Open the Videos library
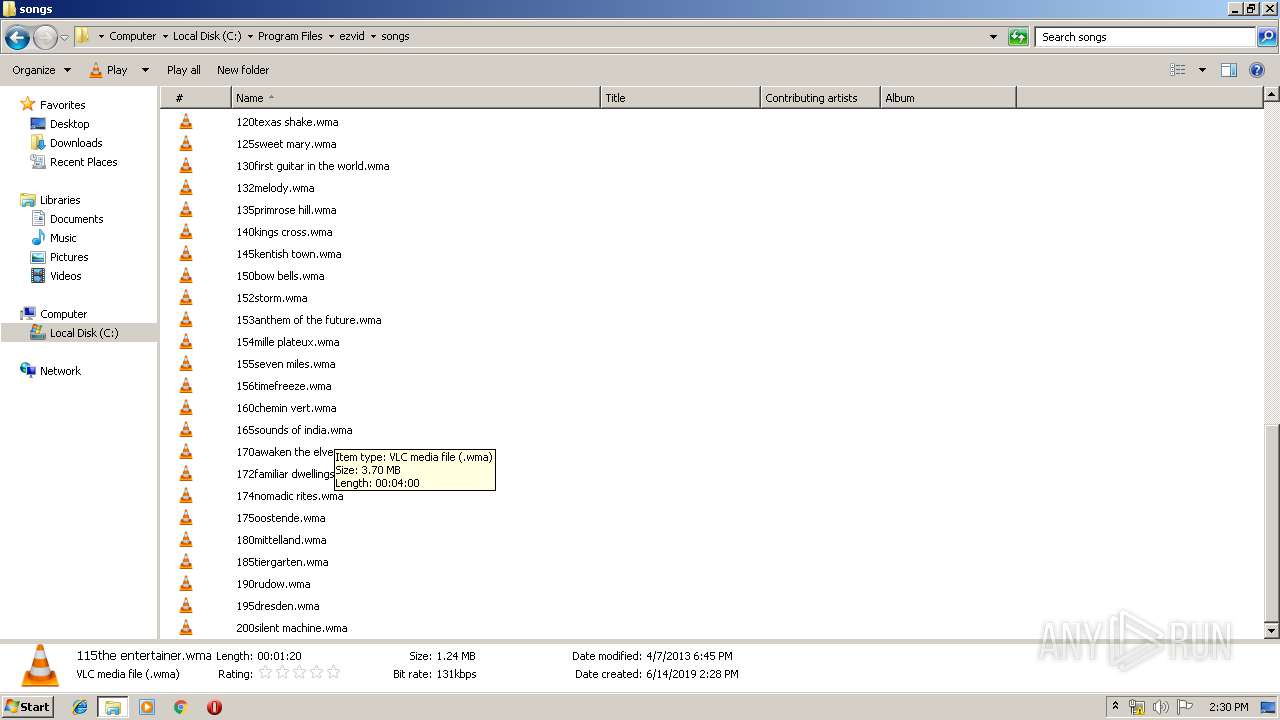1280x720 pixels. pyautogui.click(x=65, y=276)
